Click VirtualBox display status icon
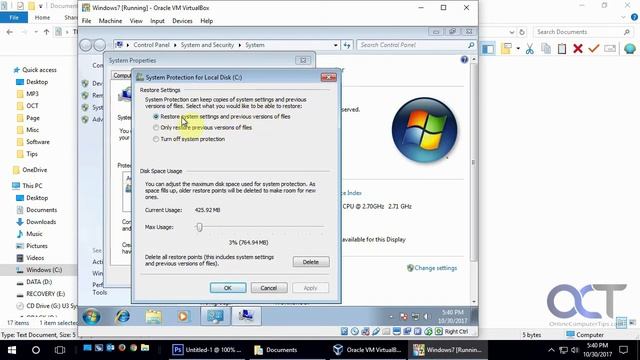 coord(397,331)
